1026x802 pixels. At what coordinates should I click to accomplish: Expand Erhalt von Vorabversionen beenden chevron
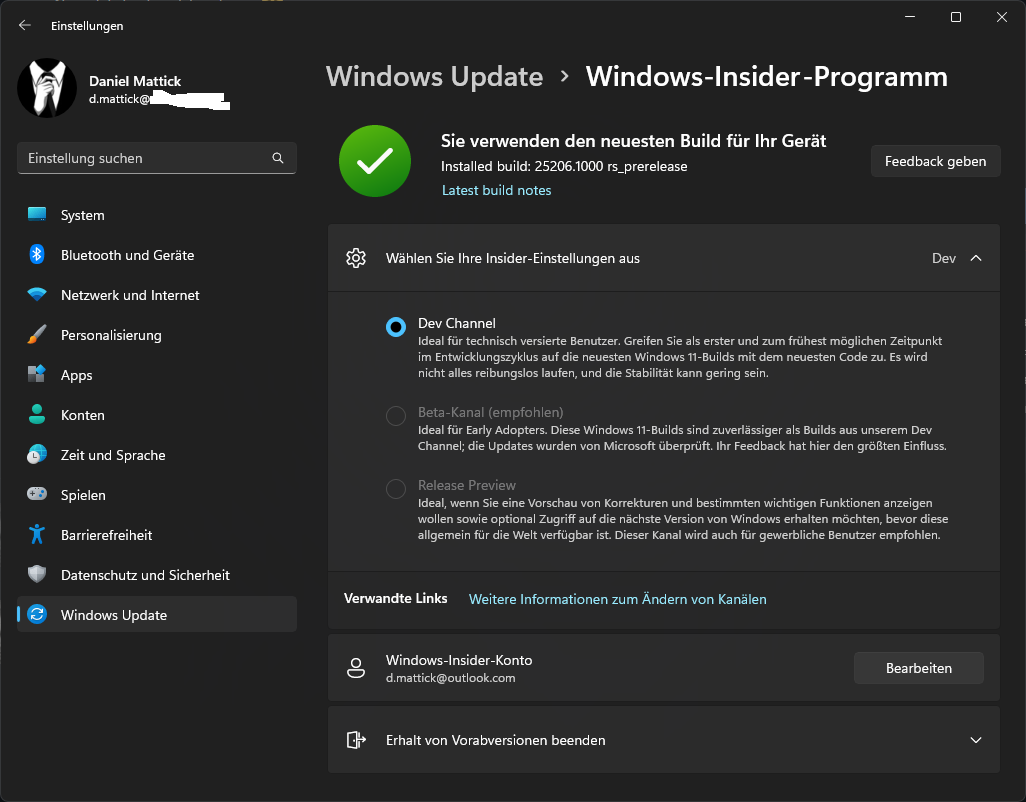tap(976, 740)
